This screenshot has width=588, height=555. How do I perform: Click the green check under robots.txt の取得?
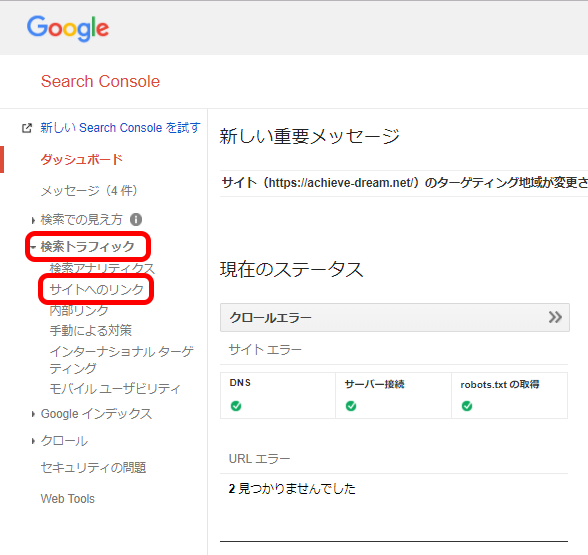point(467,406)
